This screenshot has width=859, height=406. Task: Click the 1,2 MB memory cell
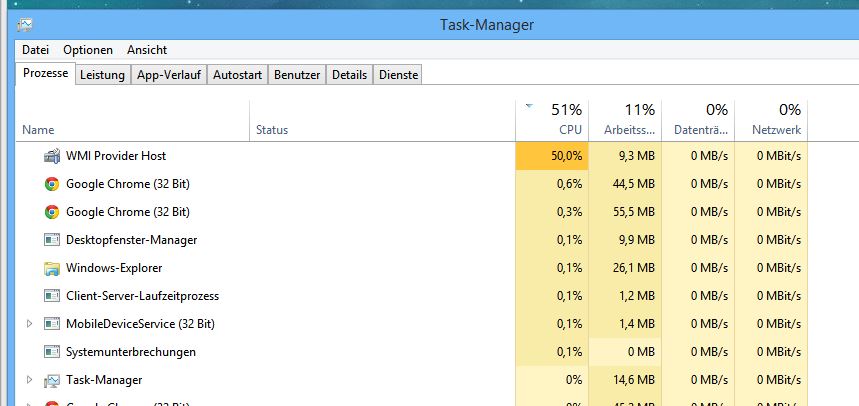(x=625, y=296)
